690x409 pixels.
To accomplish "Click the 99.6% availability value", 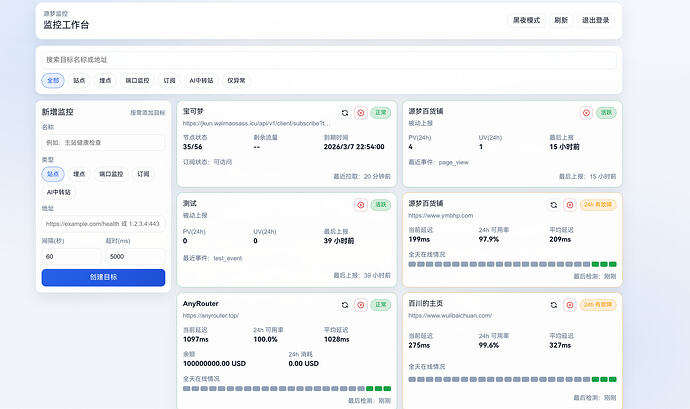I will tap(488, 346).
